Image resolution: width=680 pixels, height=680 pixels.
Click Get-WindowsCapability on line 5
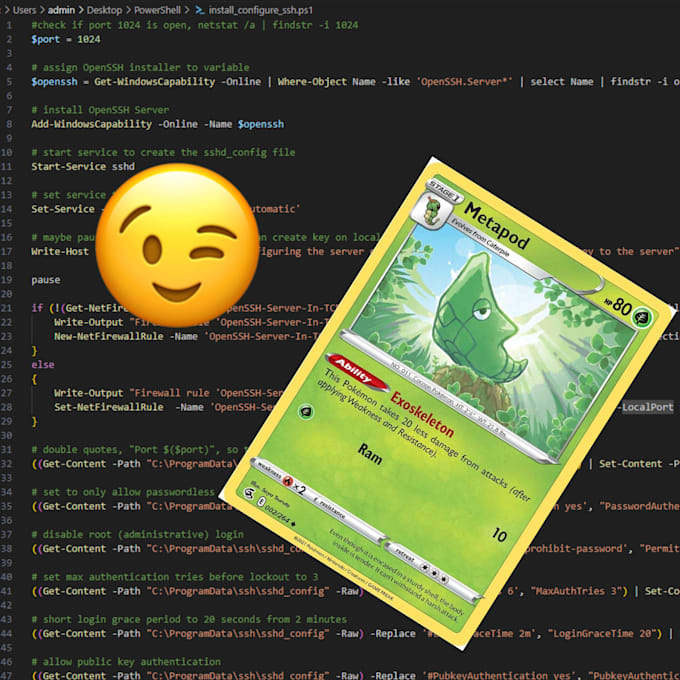[154, 82]
